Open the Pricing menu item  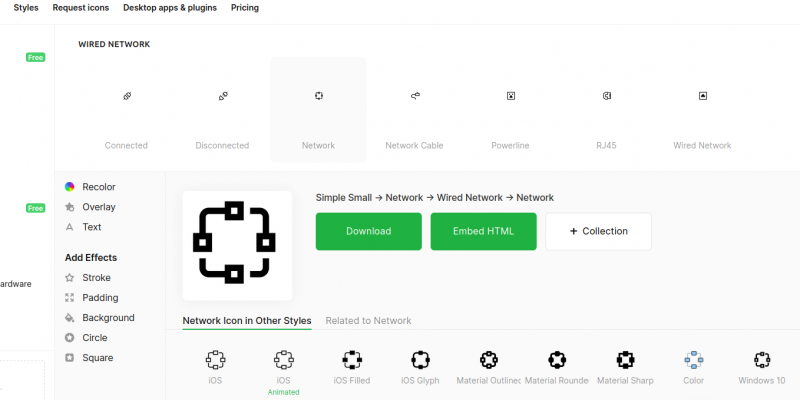pos(244,8)
